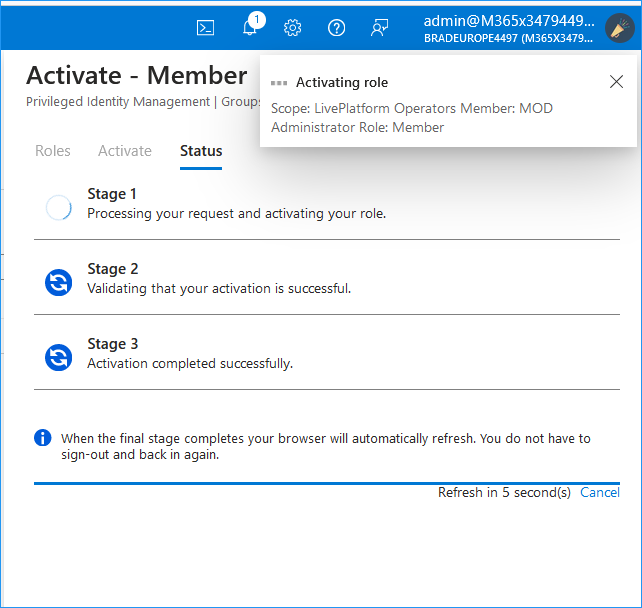642x608 pixels.
Task: Open the notifications bell
Action: click(250, 27)
